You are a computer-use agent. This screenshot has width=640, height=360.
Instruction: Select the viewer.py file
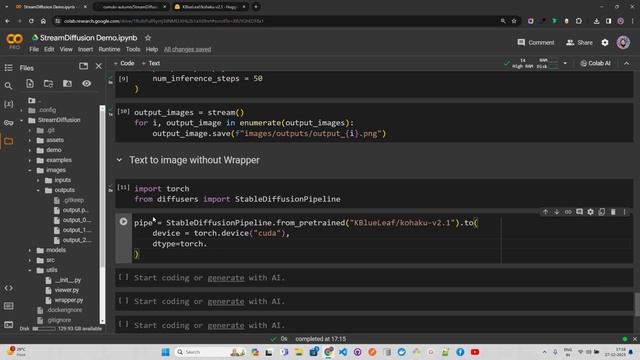[x=66, y=290]
